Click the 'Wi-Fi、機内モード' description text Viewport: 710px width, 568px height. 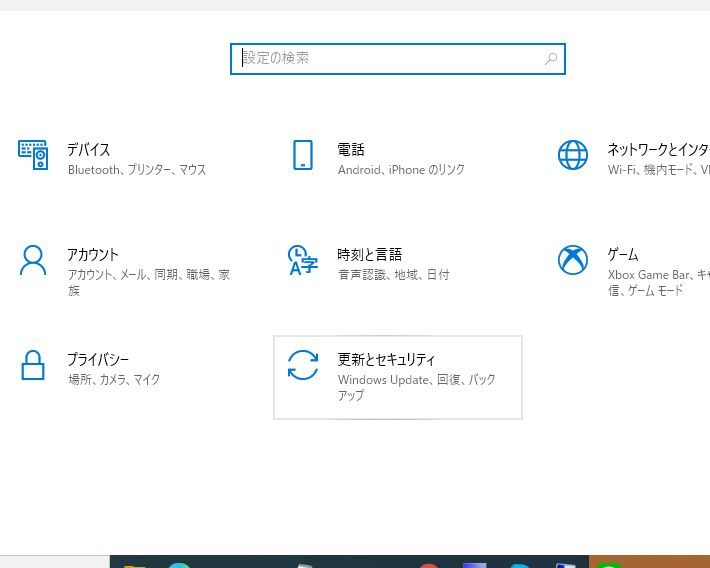click(x=651, y=170)
